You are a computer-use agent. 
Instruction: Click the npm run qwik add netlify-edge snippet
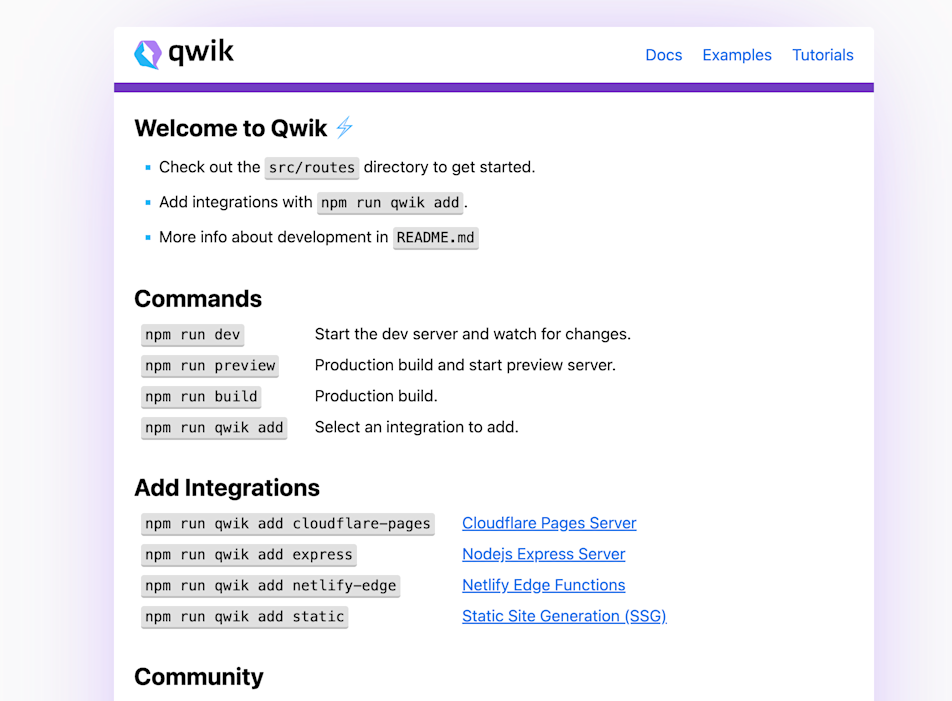pyautogui.click(x=270, y=585)
